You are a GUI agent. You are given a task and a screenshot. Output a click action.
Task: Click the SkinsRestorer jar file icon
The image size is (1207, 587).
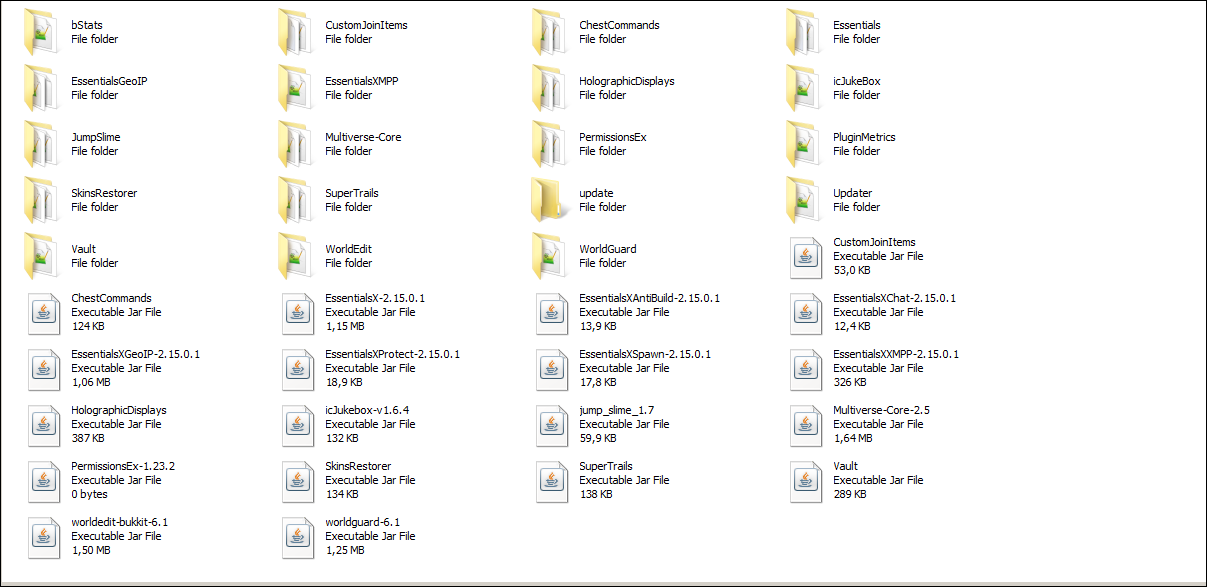point(298,481)
